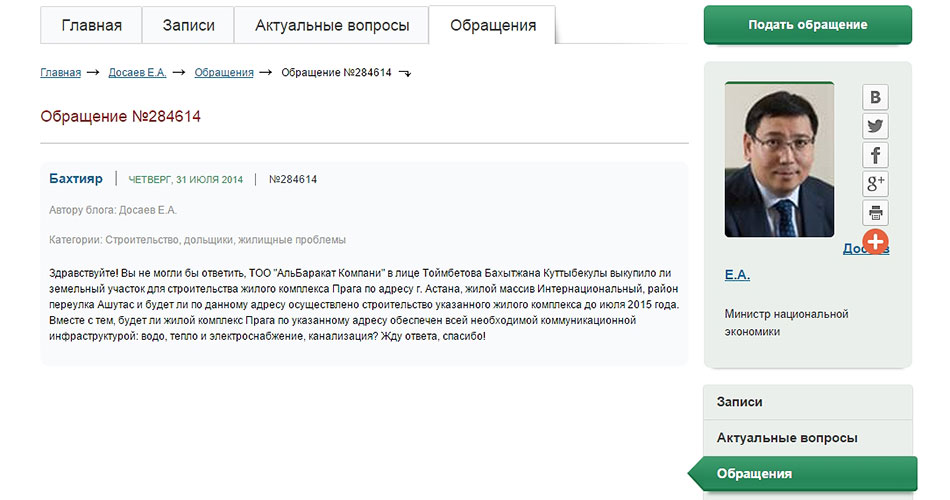Open the Записи tab at the top
950x500 pixels.
[x=188, y=25]
